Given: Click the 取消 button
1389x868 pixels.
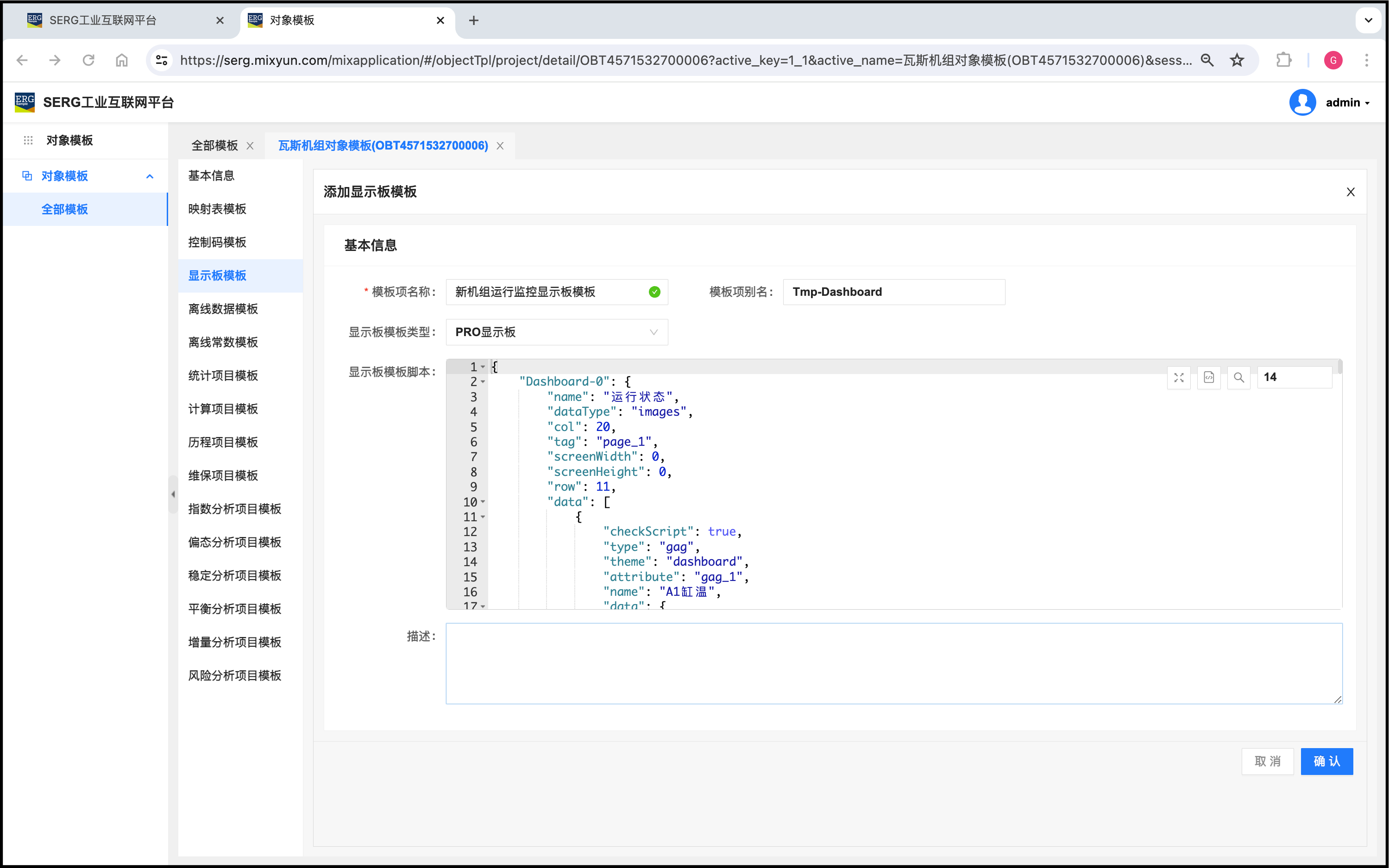Looking at the screenshot, I should click(x=1267, y=761).
